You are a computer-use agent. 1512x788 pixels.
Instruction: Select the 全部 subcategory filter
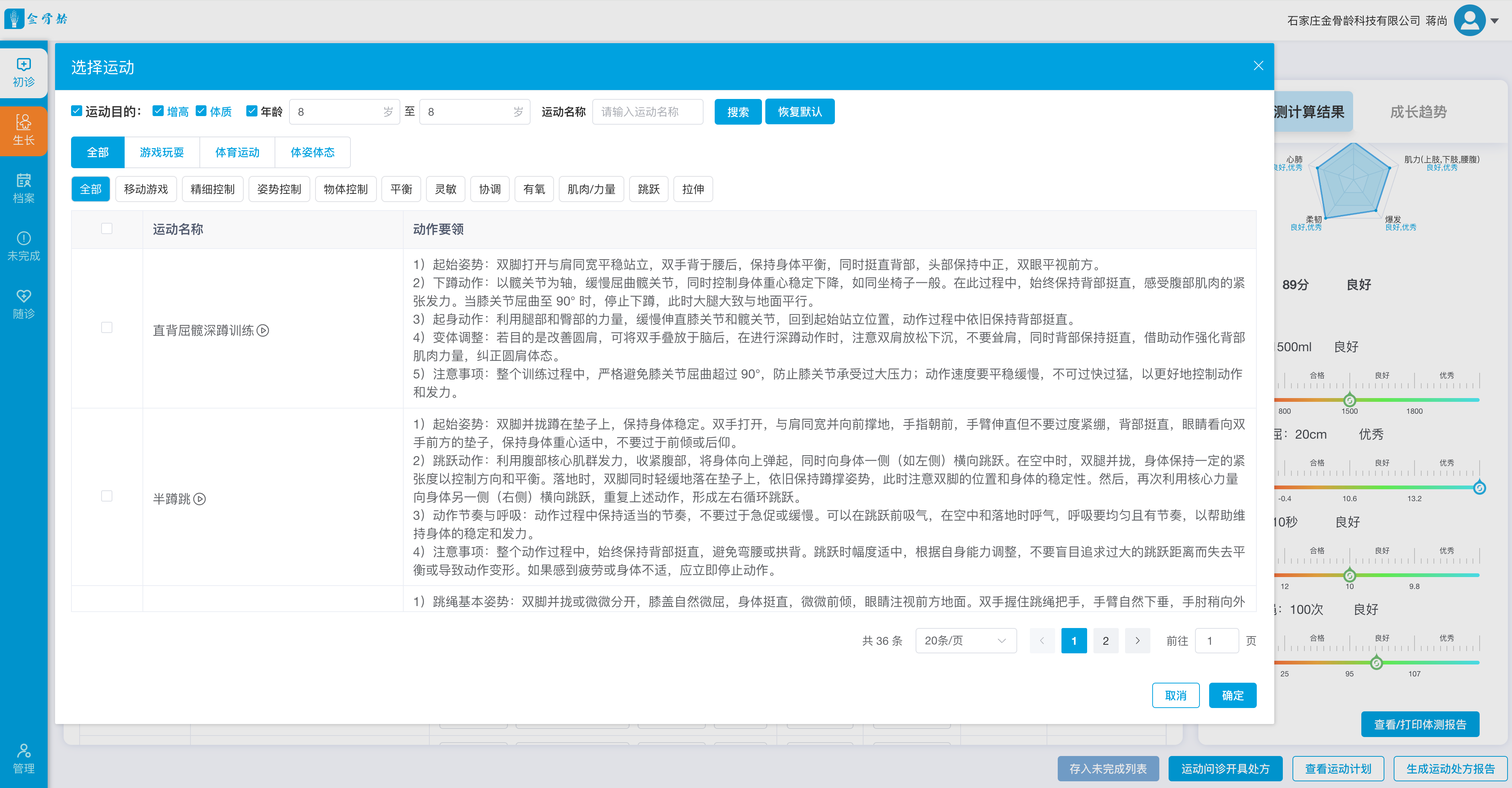click(x=90, y=189)
